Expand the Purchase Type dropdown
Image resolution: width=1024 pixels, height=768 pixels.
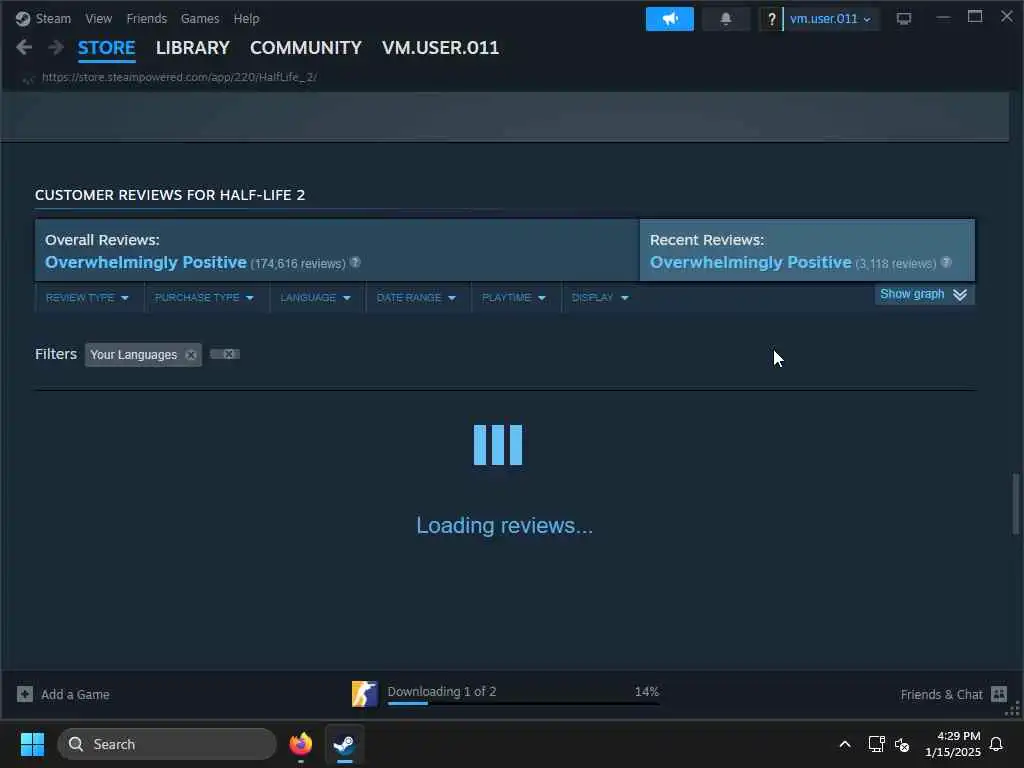click(x=204, y=298)
